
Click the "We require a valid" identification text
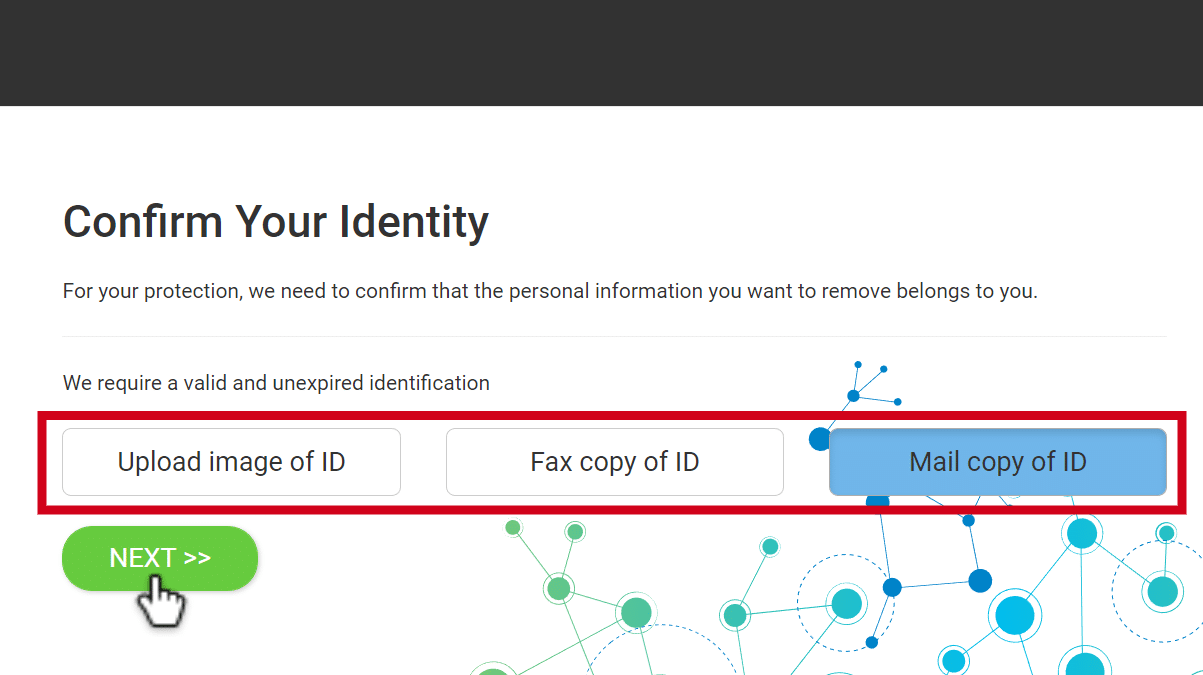[276, 383]
